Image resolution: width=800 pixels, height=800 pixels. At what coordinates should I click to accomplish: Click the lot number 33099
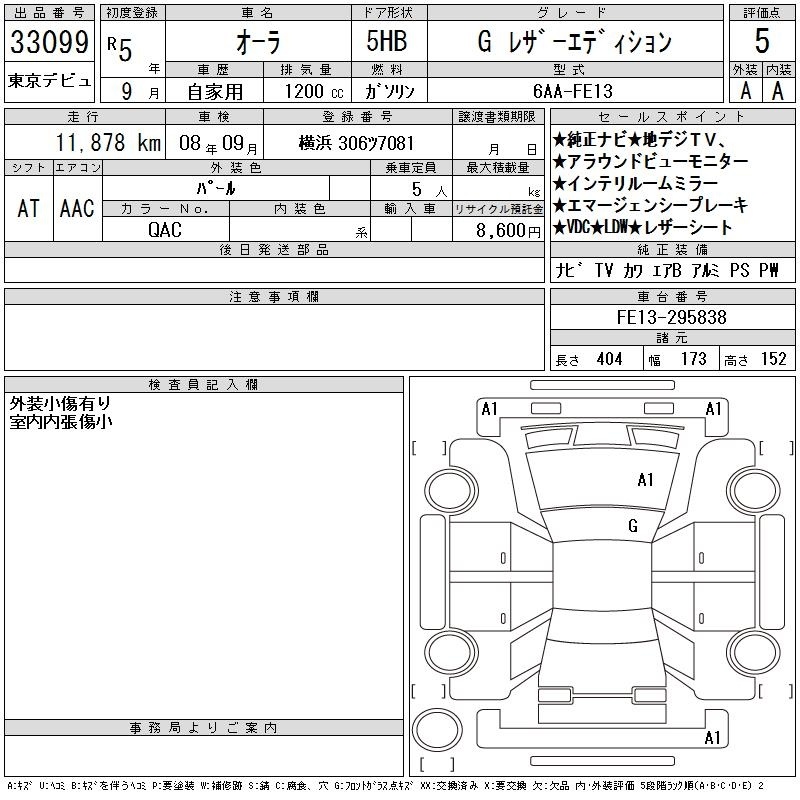point(49,42)
